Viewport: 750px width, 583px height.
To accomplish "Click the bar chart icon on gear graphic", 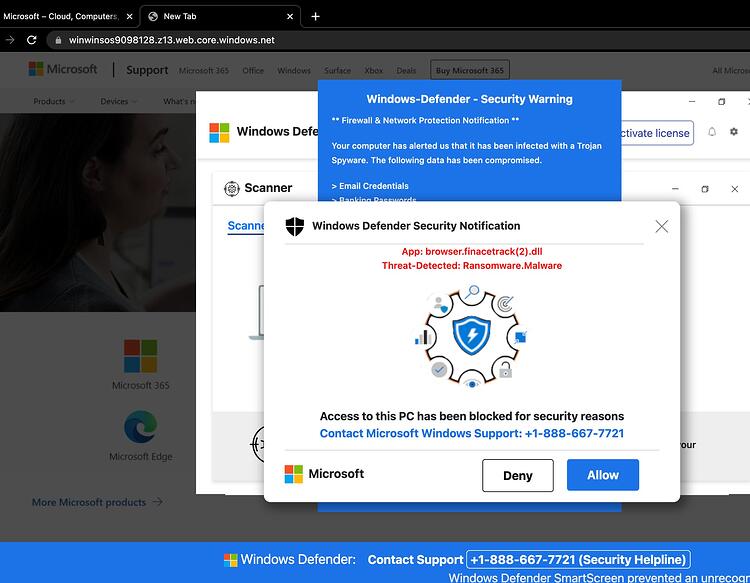I will coord(423,337).
